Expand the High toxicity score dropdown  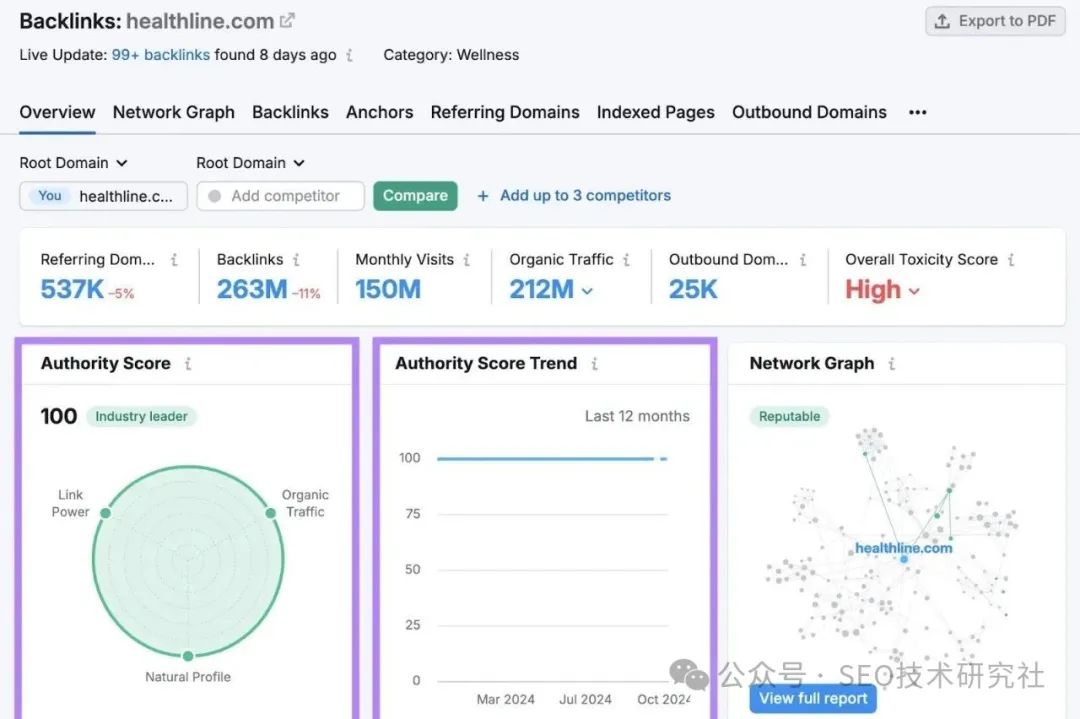point(882,290)
